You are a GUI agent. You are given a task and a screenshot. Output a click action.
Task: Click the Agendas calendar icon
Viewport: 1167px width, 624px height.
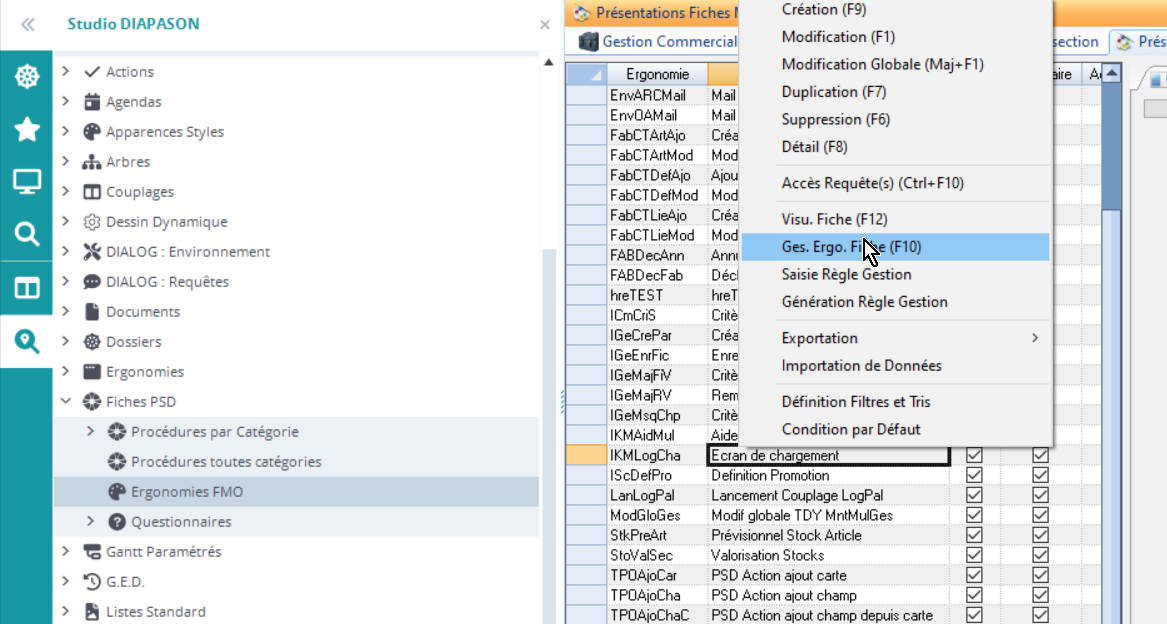pos(92,102)
